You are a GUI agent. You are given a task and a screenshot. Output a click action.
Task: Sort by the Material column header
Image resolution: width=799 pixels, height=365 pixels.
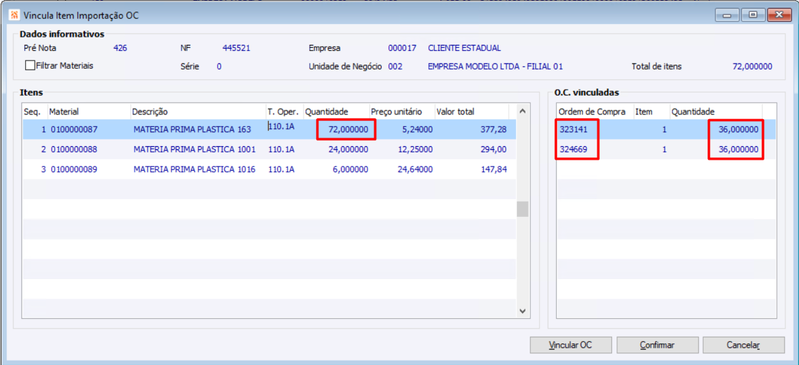coord(89,111)
